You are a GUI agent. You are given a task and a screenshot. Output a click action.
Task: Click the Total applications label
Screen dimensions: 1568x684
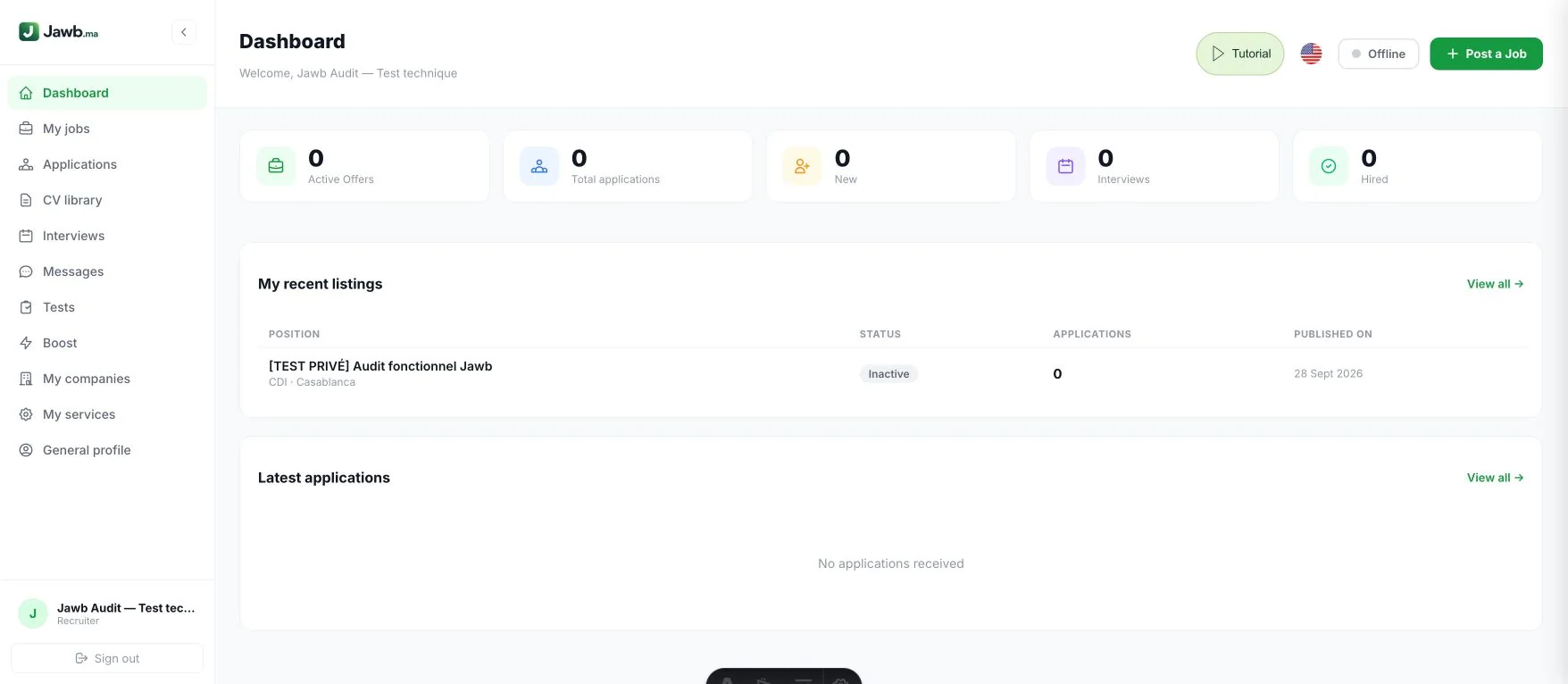point(615,179)
